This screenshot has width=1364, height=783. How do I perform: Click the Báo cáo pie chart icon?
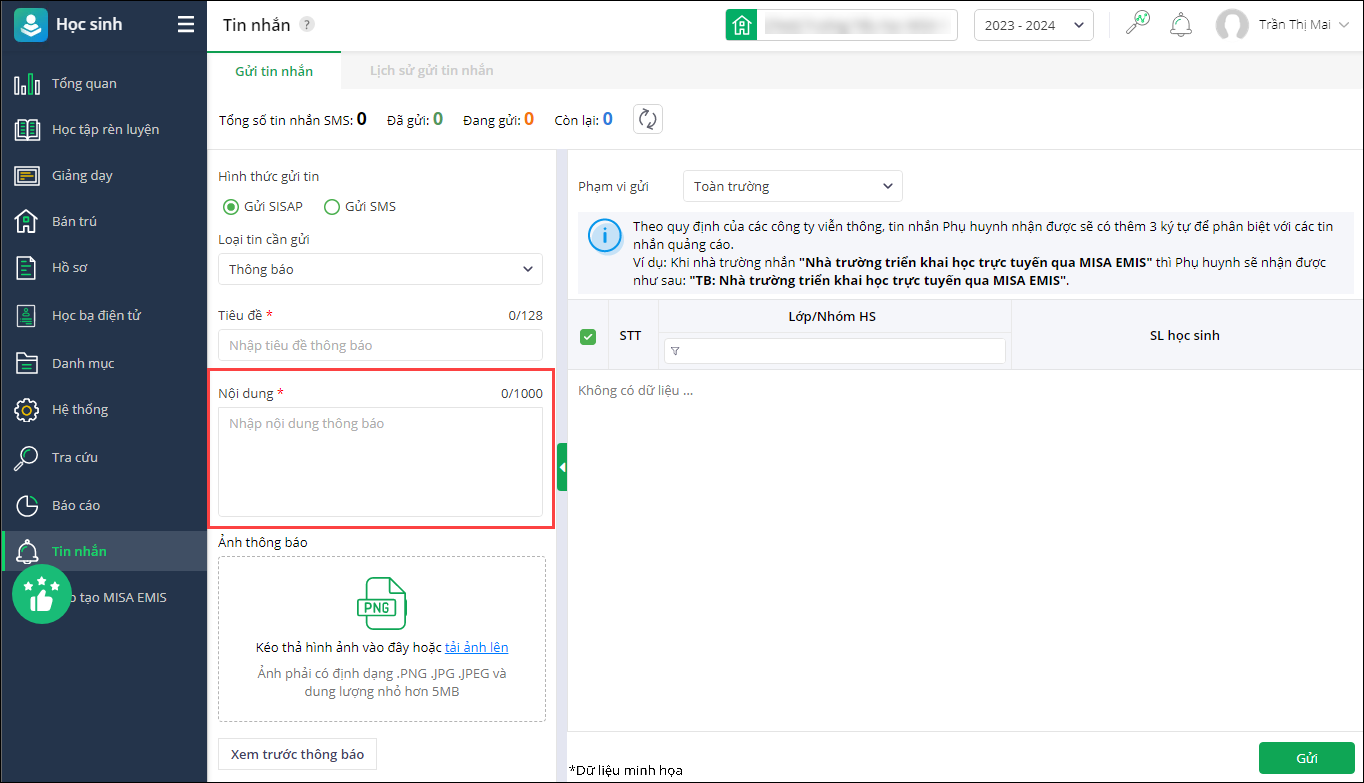click(27, 506)
